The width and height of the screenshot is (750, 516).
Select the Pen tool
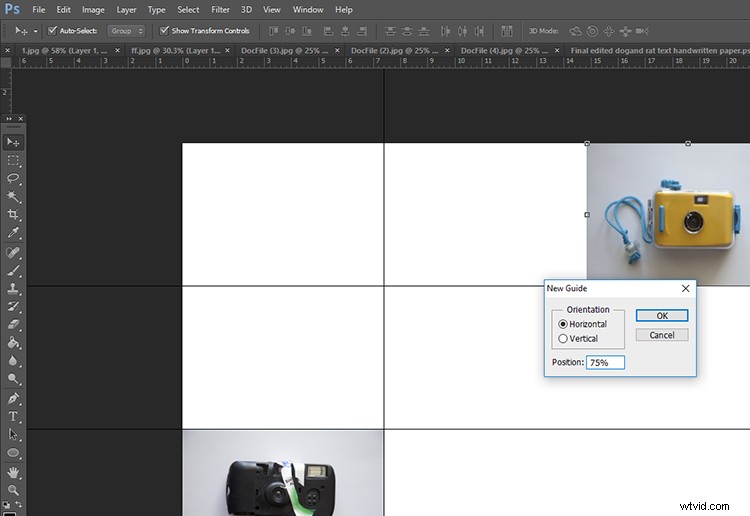point(13,398)
